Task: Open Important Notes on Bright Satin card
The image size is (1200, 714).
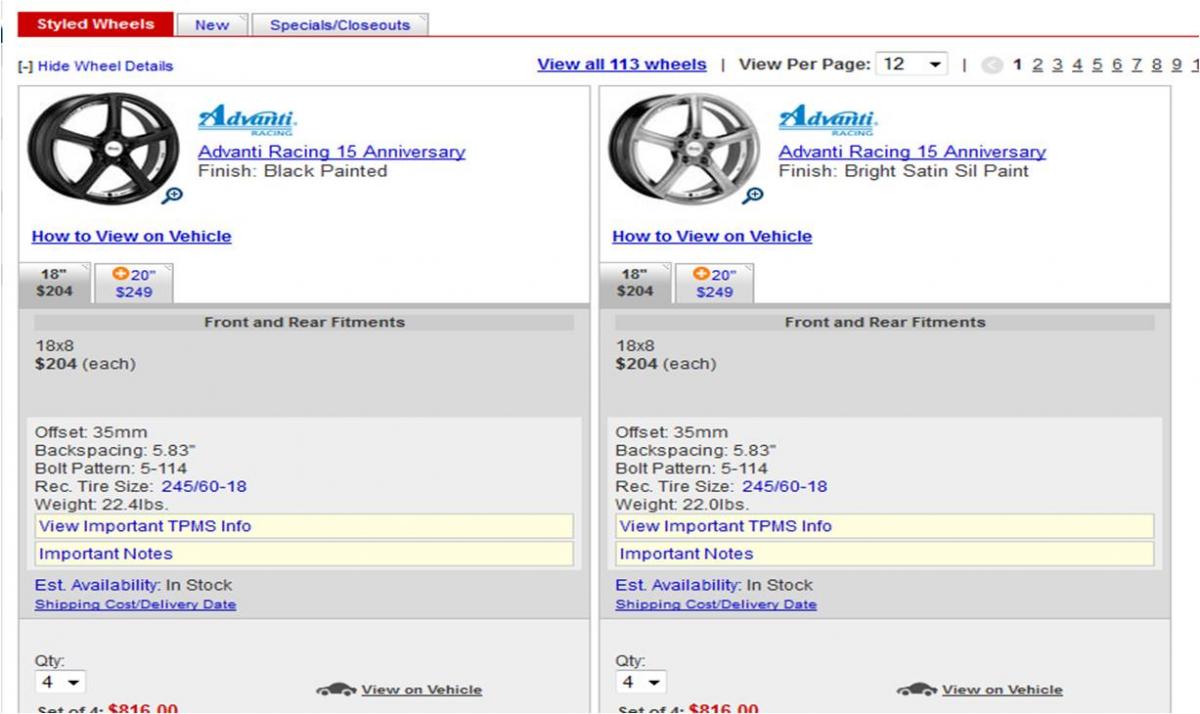Action: (884, 554)
